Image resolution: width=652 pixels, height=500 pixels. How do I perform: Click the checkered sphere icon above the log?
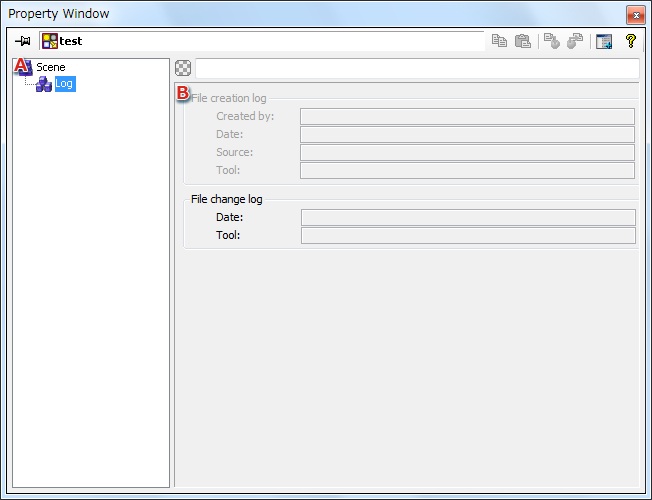[183, 68]
